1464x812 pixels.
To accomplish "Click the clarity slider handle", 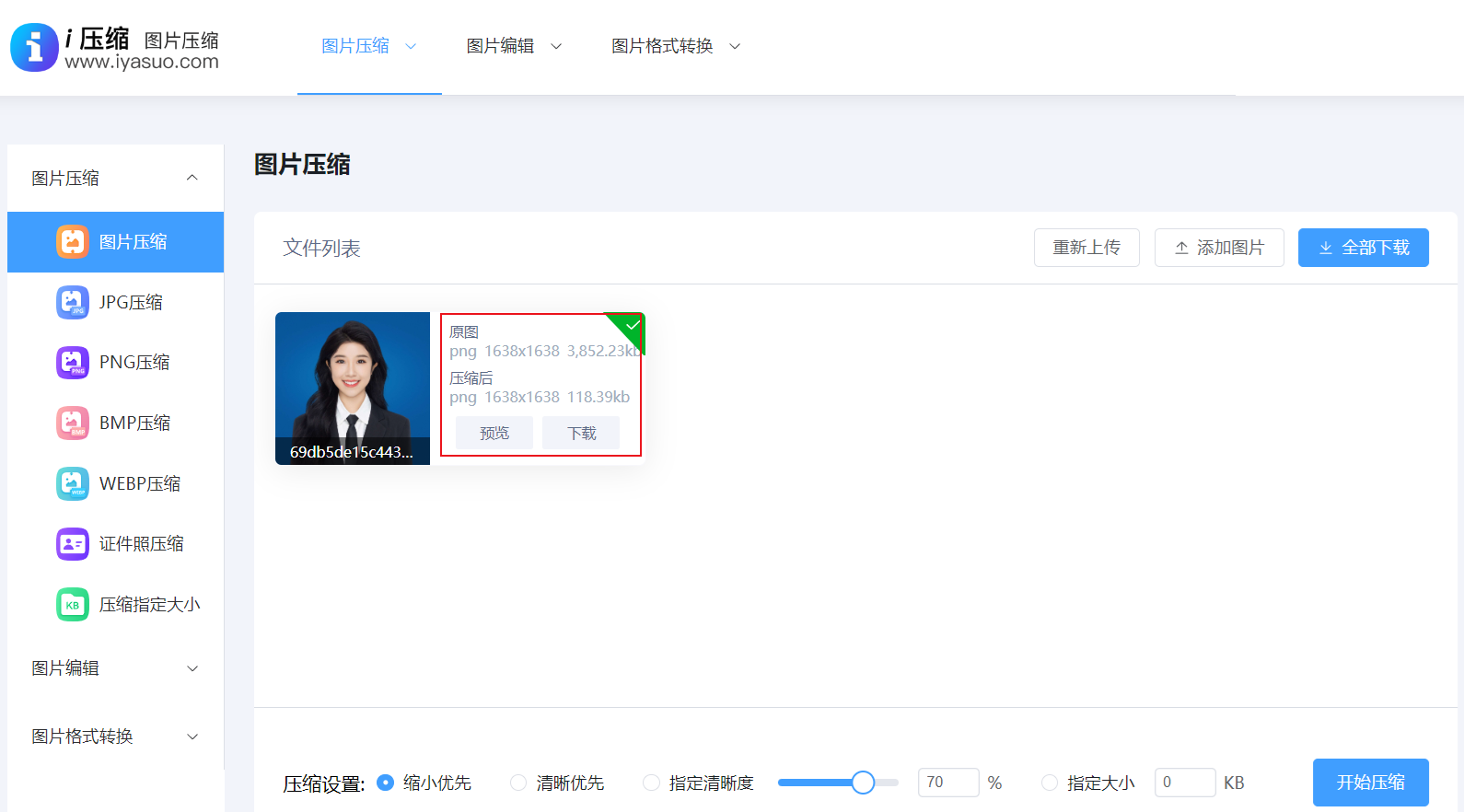I will (863, 783).
